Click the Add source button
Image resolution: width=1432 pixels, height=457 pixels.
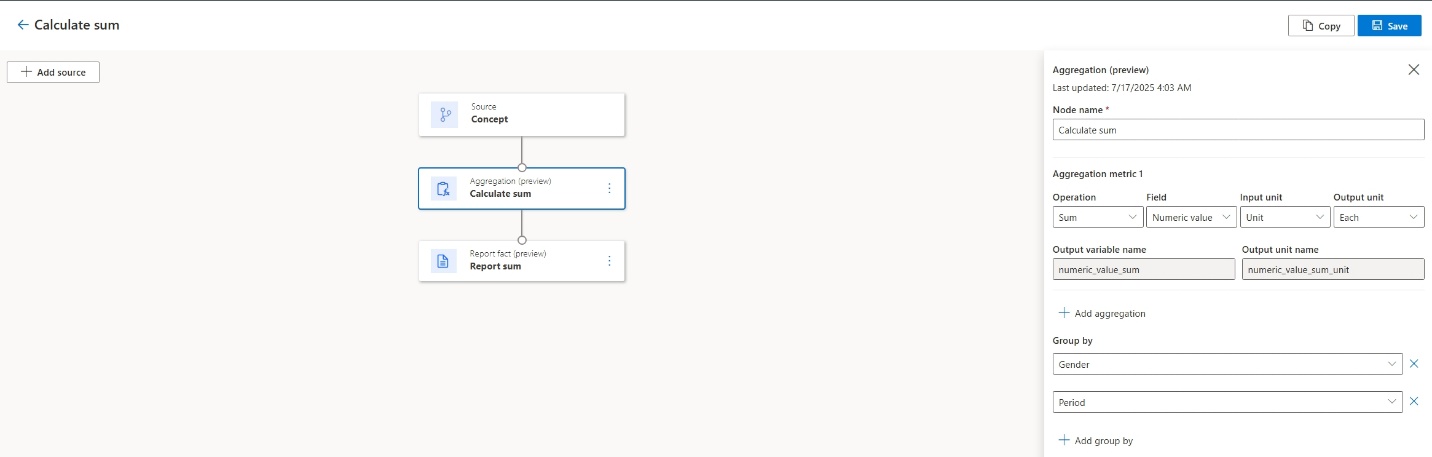pos(54,72)
